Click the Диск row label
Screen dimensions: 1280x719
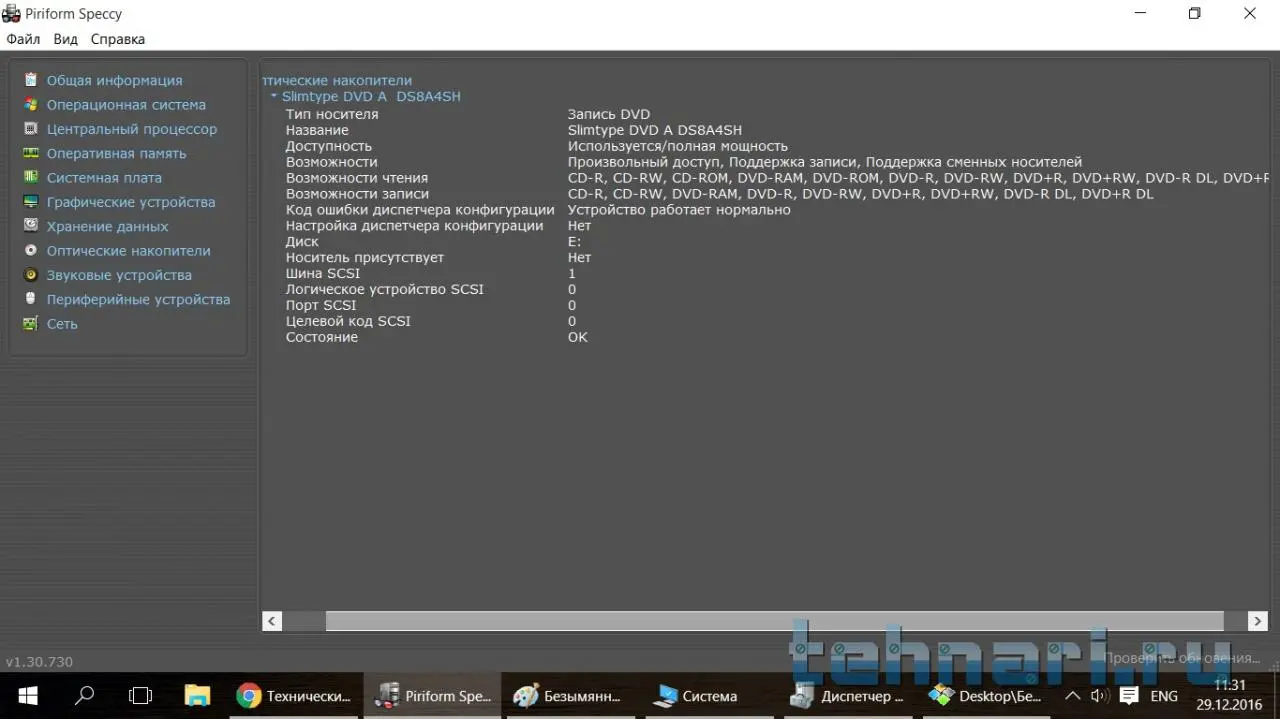tap(302, 242)
